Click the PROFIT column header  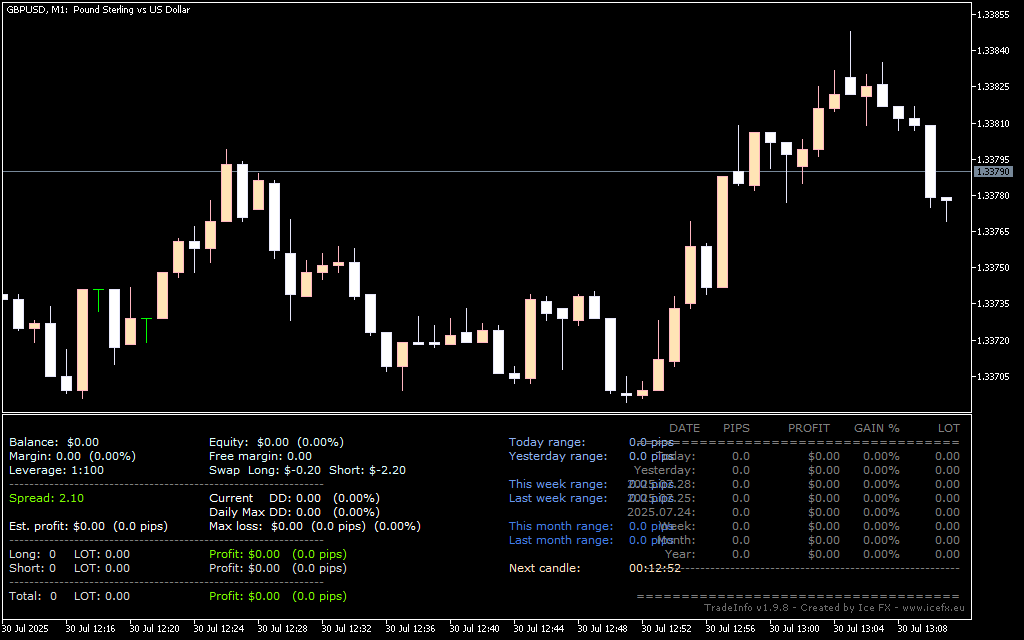pos(808,428)
